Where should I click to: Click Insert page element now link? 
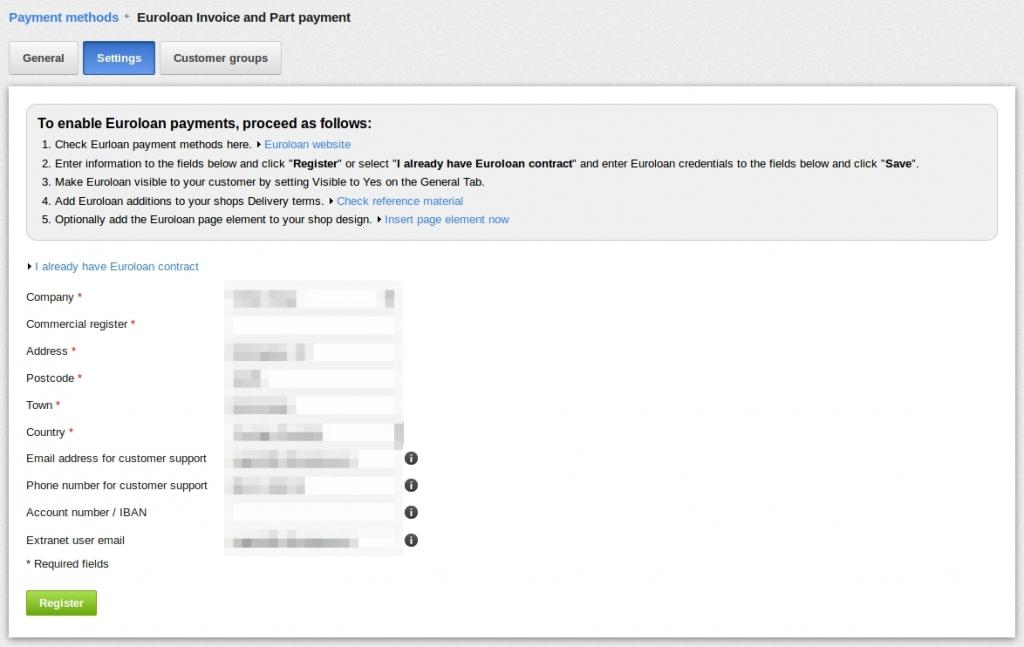pyautogui.click(x=447, y=219)
